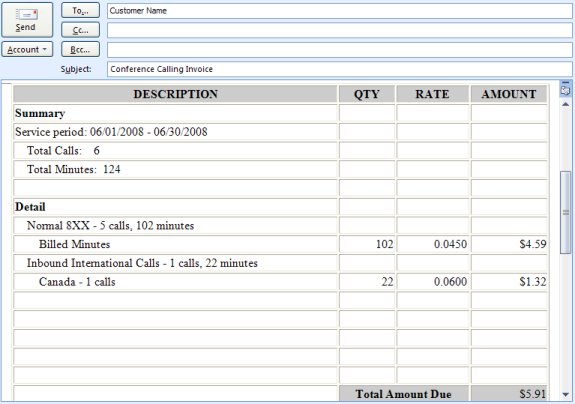Viewport: 575px width, 404px height.
Task: Send the Conference Calling Invoice email
Action: click(27, 20)
